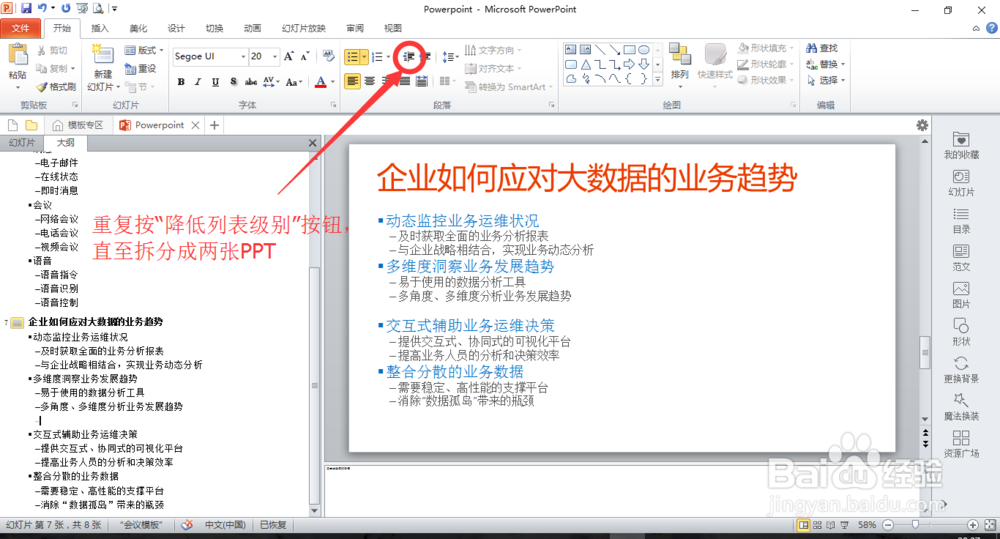Click the New Slide icon

tap(103, 55)
